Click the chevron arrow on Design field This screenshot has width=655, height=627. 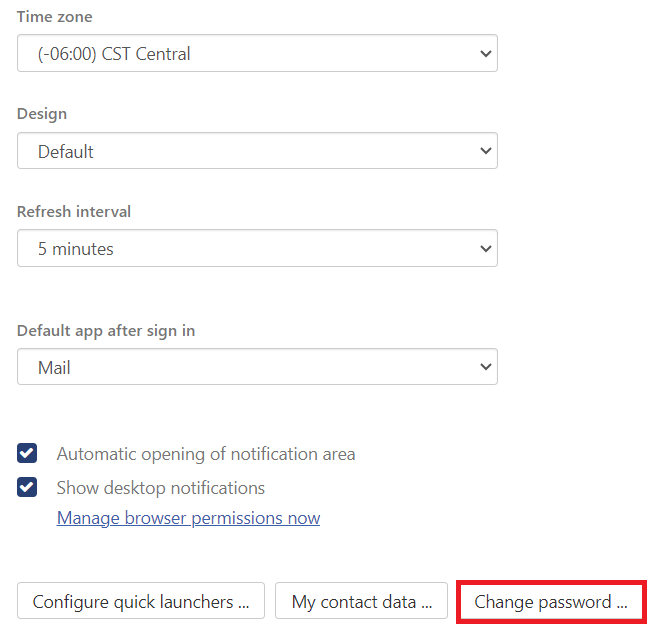(x=485, y=151)
